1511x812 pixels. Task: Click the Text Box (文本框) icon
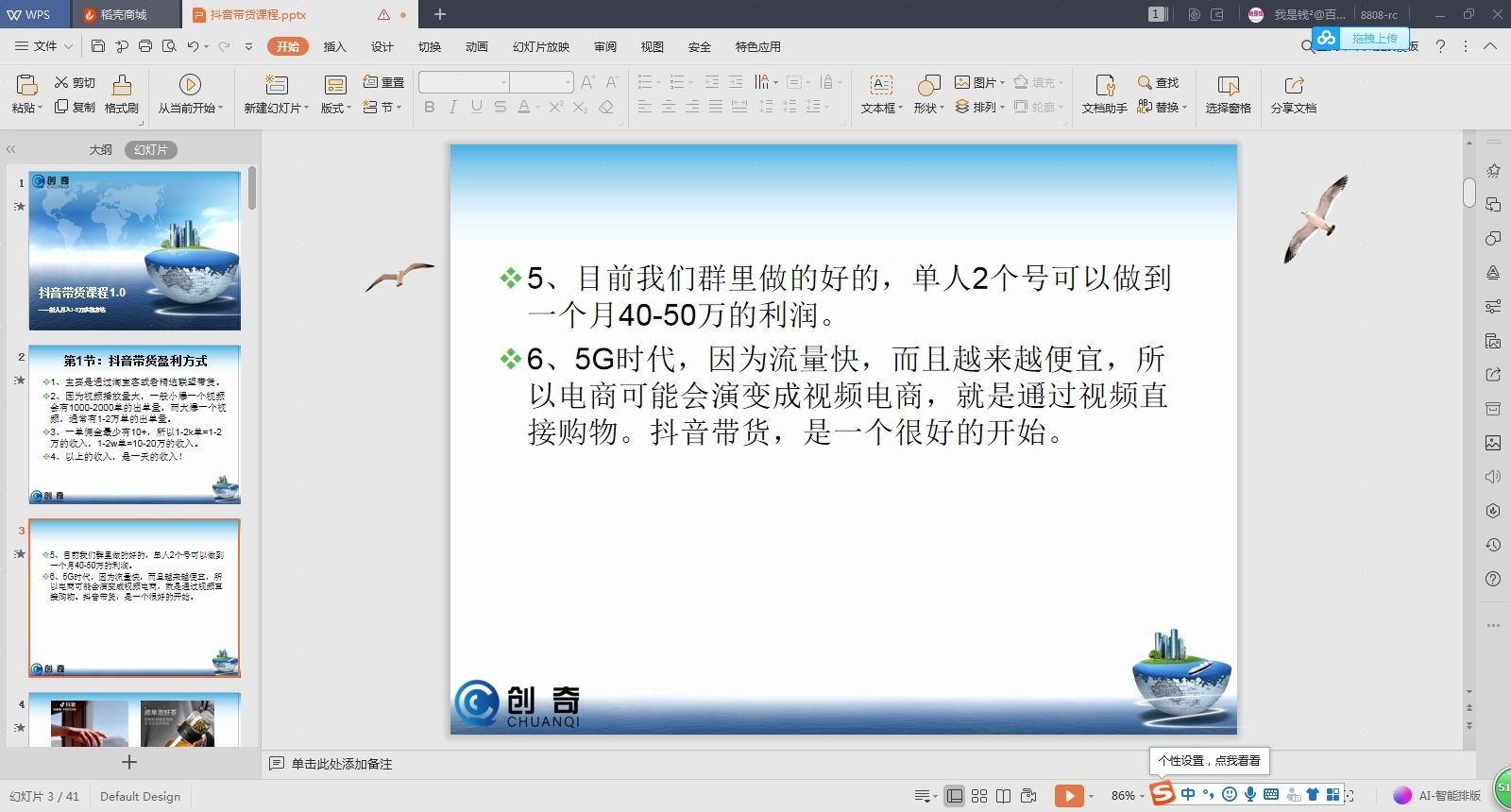click(881, 85)
